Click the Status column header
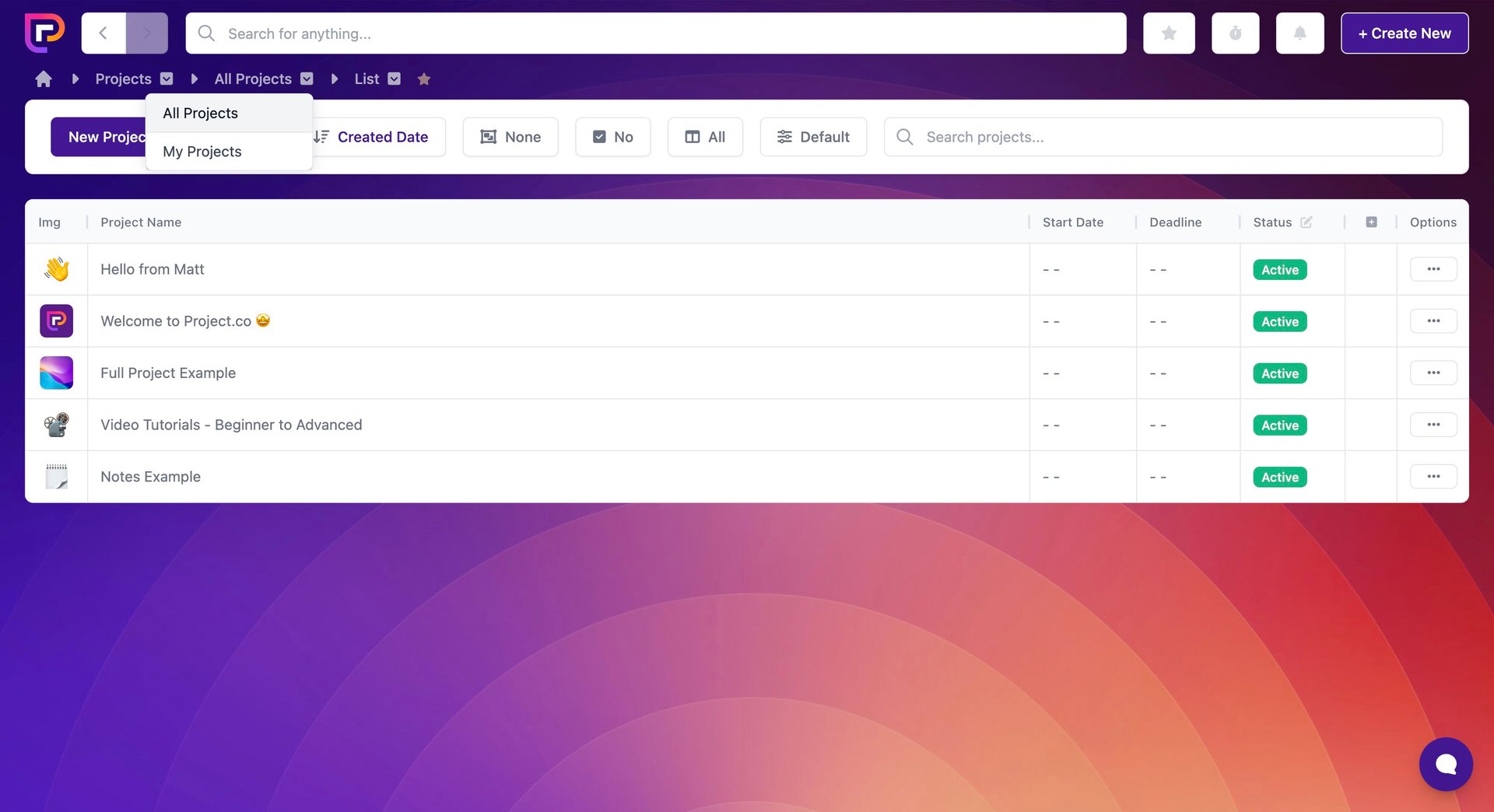 (x=1272, y=222)
